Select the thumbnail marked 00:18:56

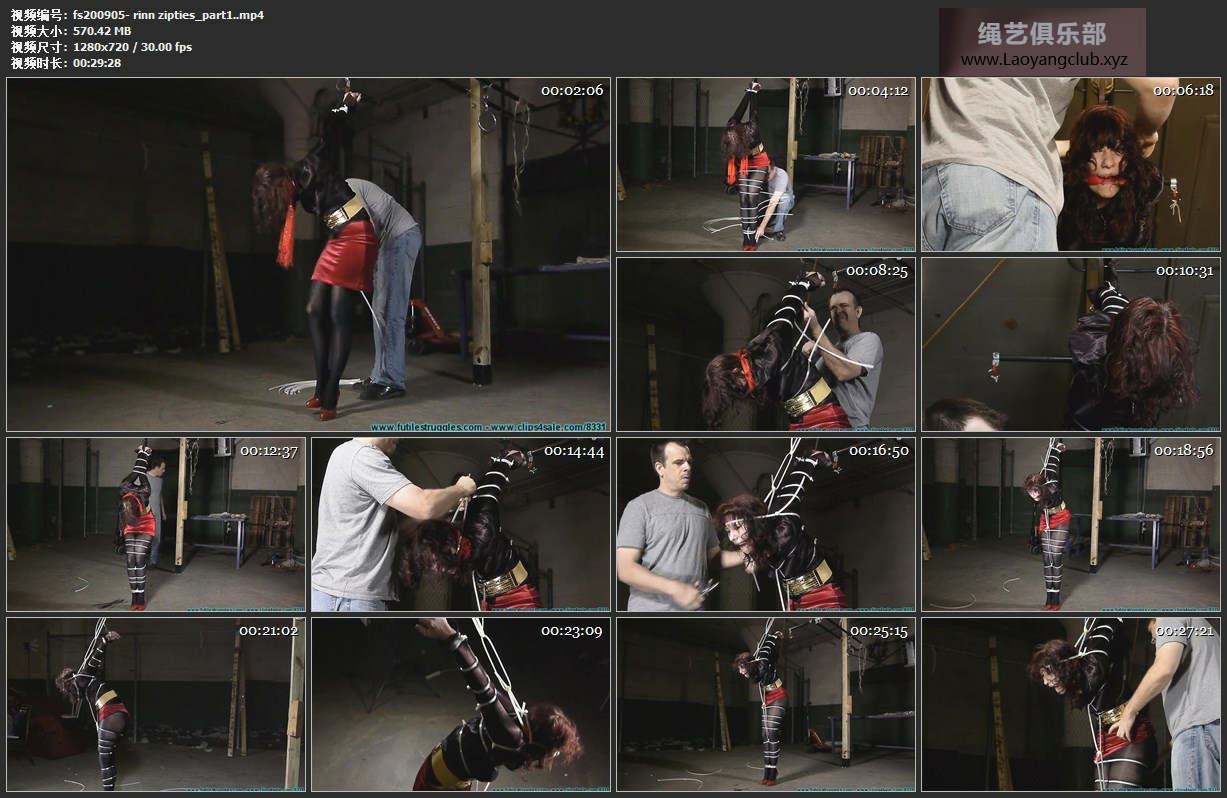1070,524
